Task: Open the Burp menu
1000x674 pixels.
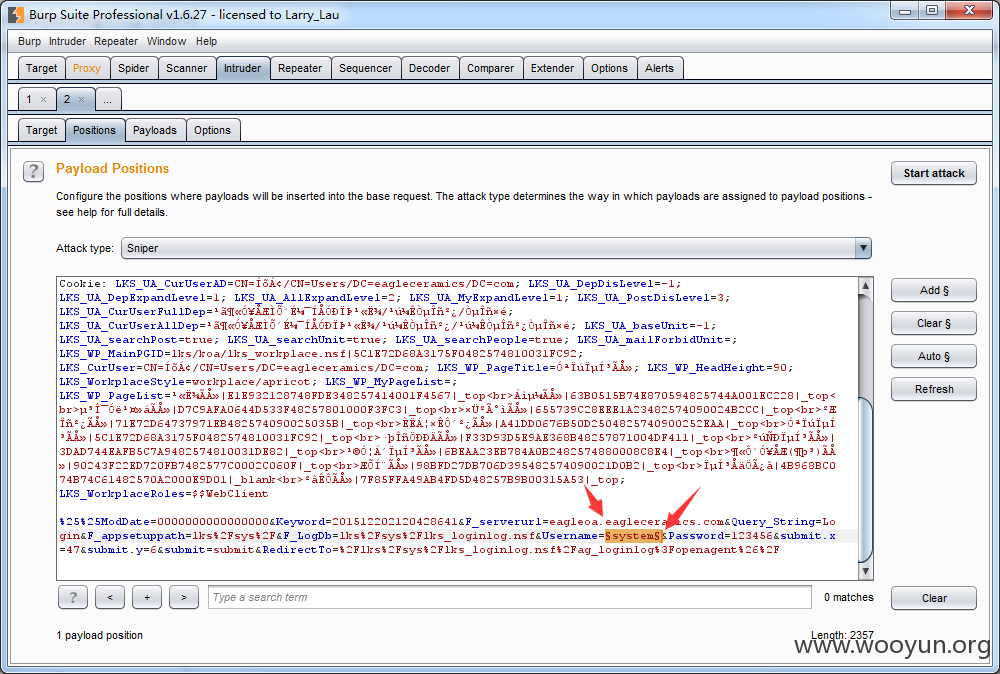Action: (x=29, y=41)
